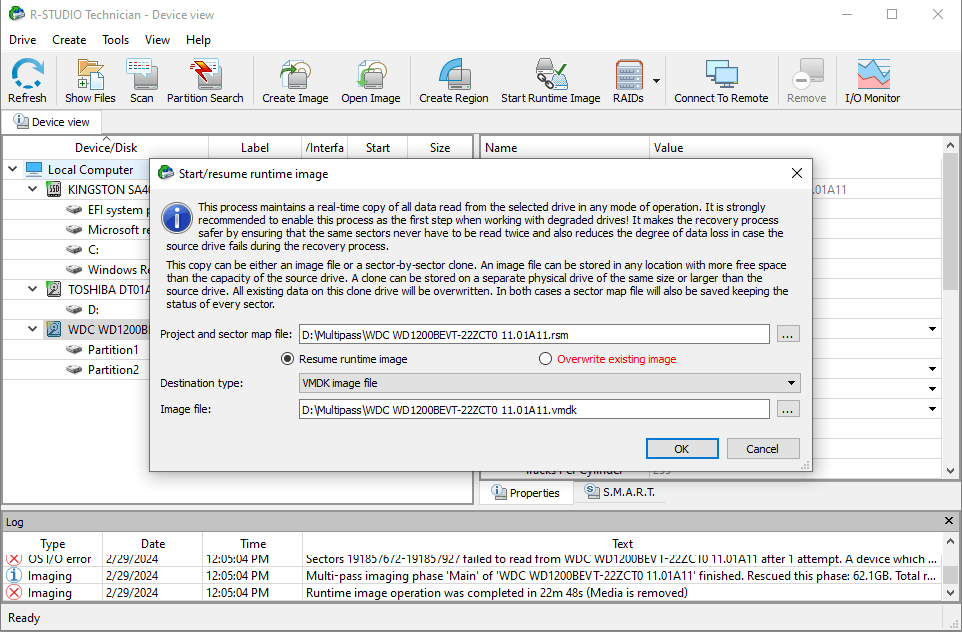Screen dimensions: 962x632
Task: Click the WDC WD1200 drive icon
Action: point(54,329)
